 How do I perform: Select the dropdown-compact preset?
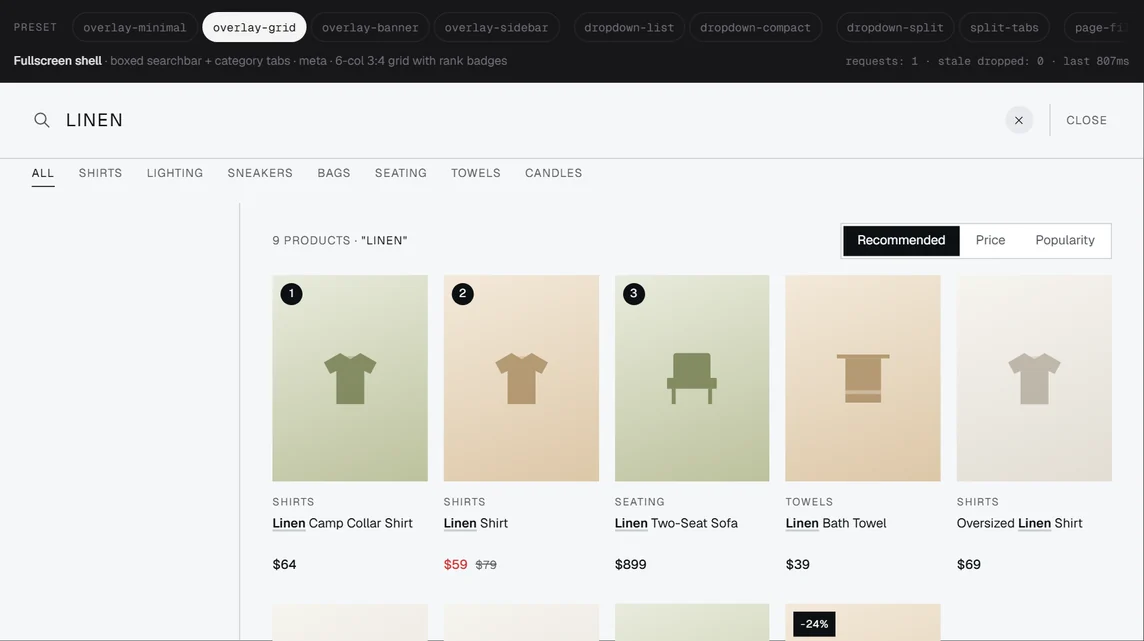pos(755,27)
